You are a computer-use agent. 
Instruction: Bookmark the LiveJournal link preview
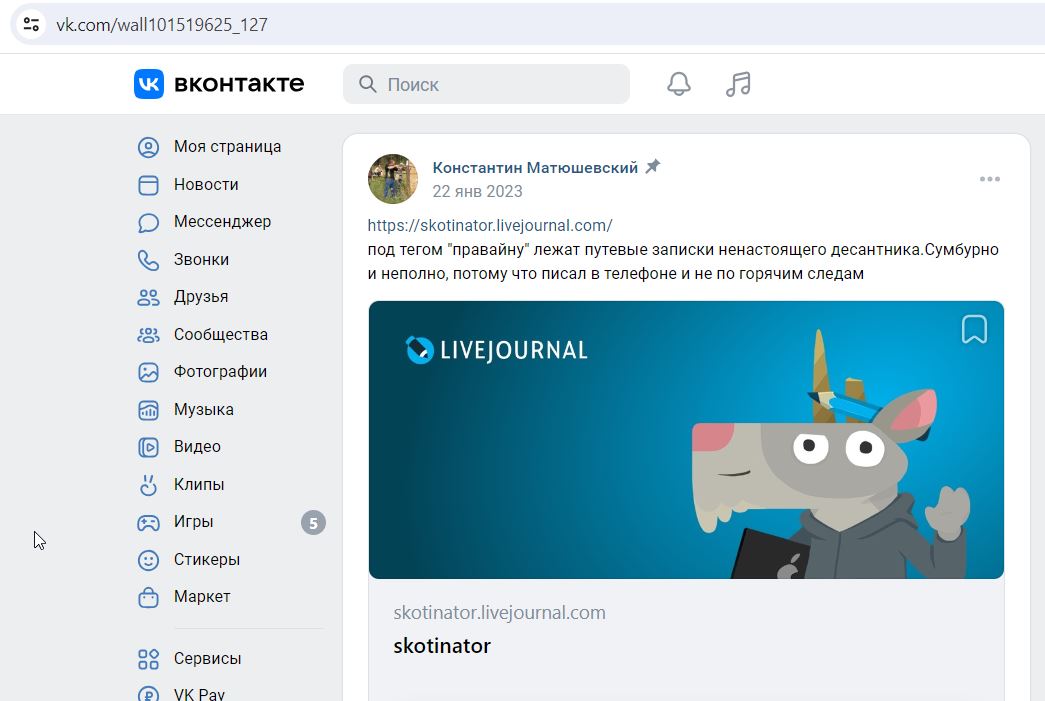click(x=974, y=329)
